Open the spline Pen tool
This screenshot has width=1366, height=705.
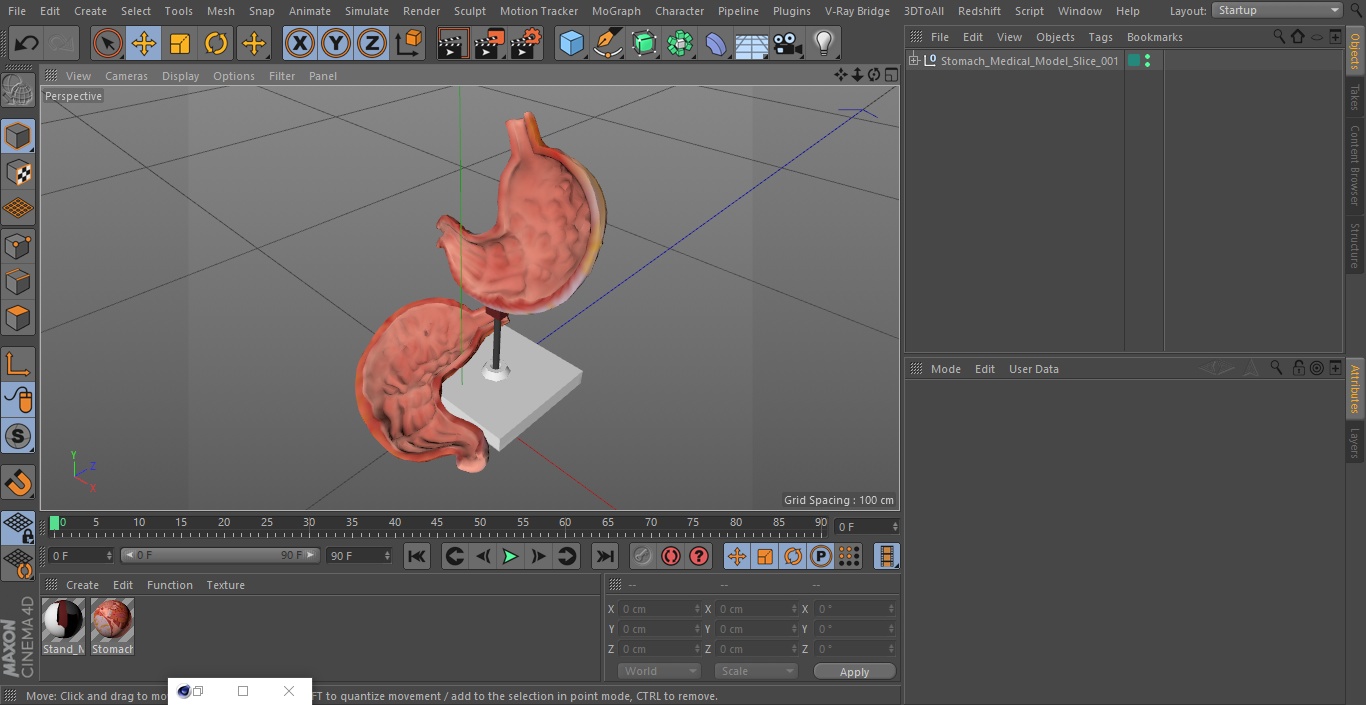pyautogui.click(x=607, y=43)
